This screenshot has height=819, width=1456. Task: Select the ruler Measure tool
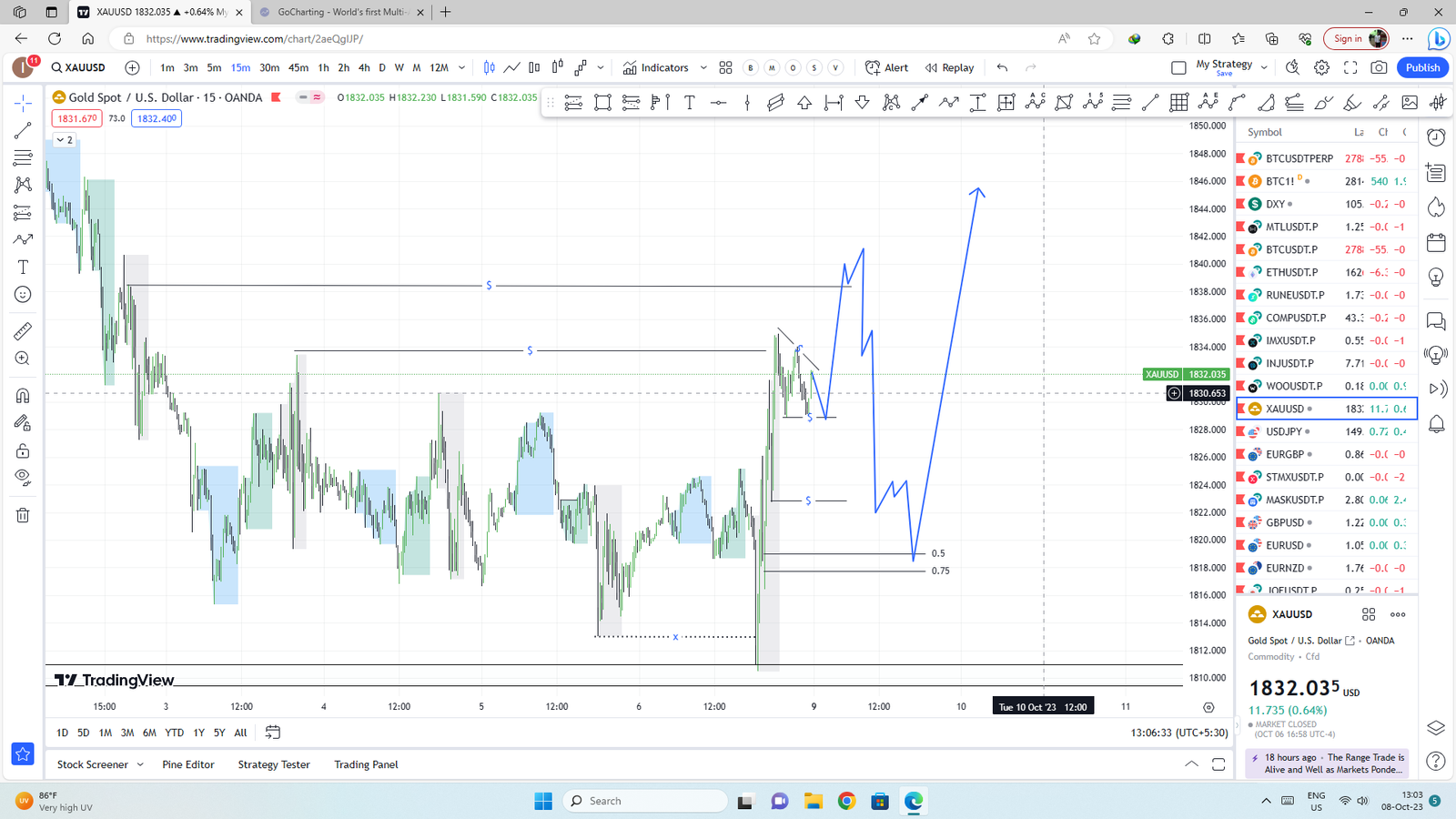click(x=23, y=331)
